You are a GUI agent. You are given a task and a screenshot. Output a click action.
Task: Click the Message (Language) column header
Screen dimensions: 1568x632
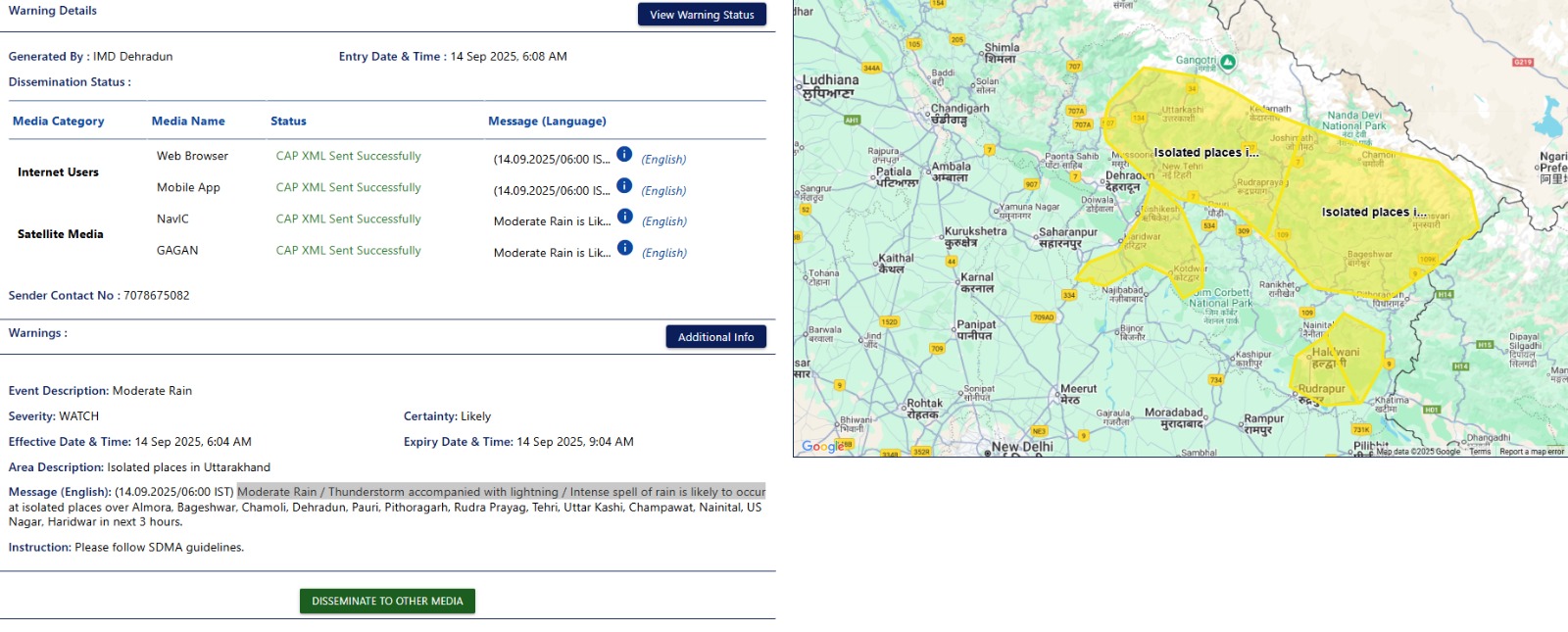(547, 122)
